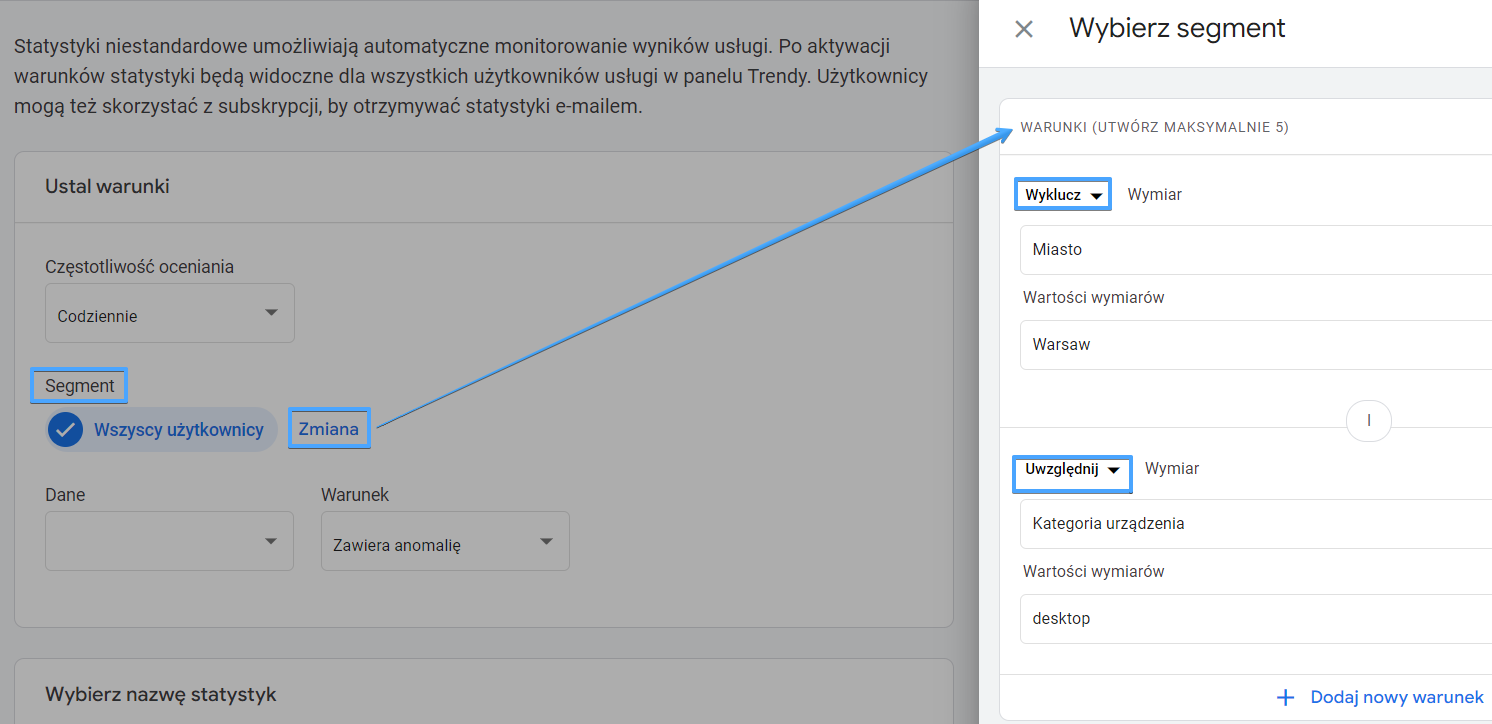Click the I operator circle between conditions

coord(1369,421)
